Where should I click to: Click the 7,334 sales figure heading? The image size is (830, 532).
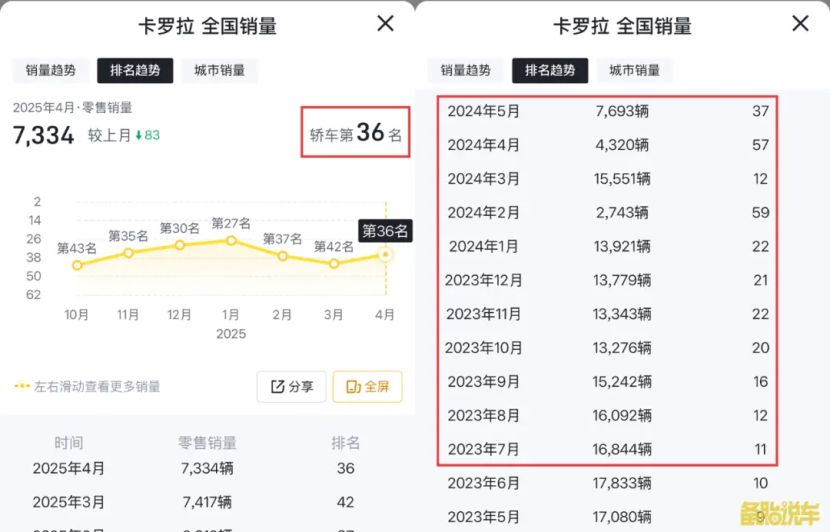(43, 136)
